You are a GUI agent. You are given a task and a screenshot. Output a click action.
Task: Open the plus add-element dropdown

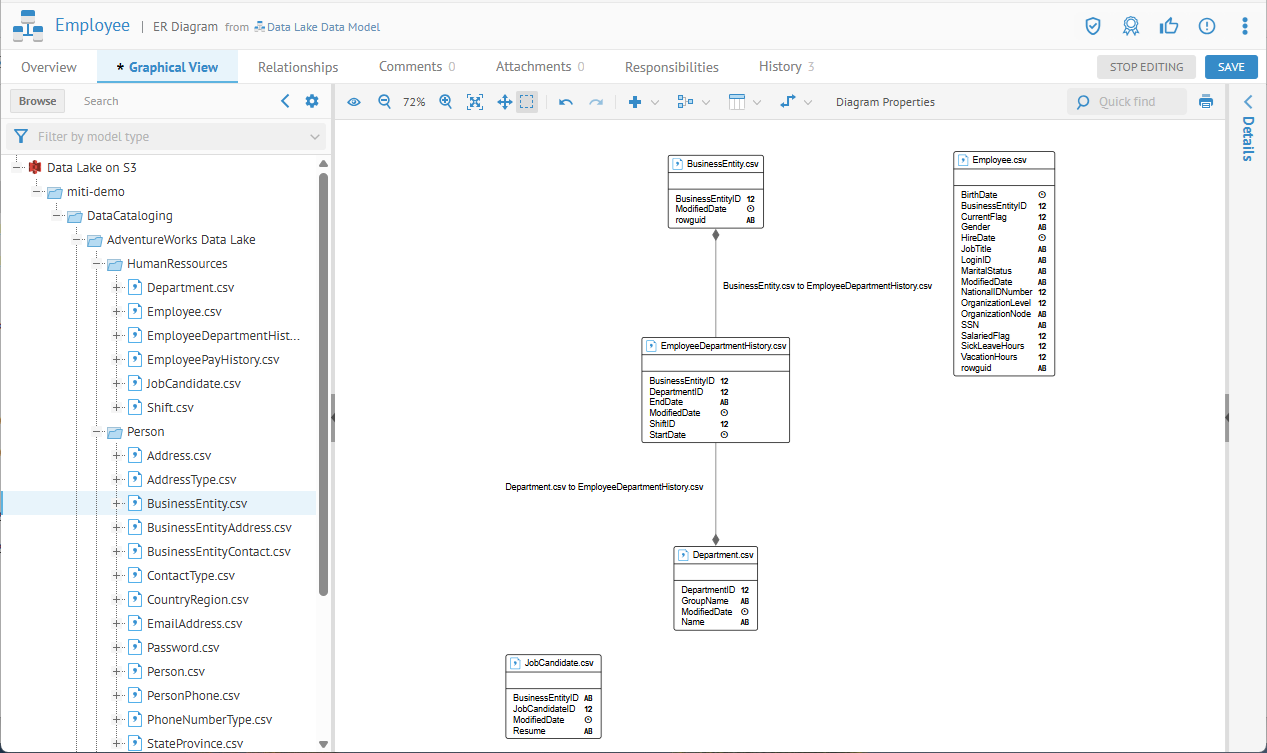click(x=642, y=102)
